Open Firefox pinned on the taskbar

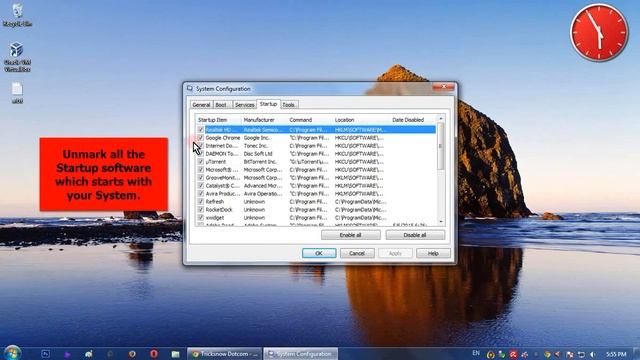coord(132,354)
